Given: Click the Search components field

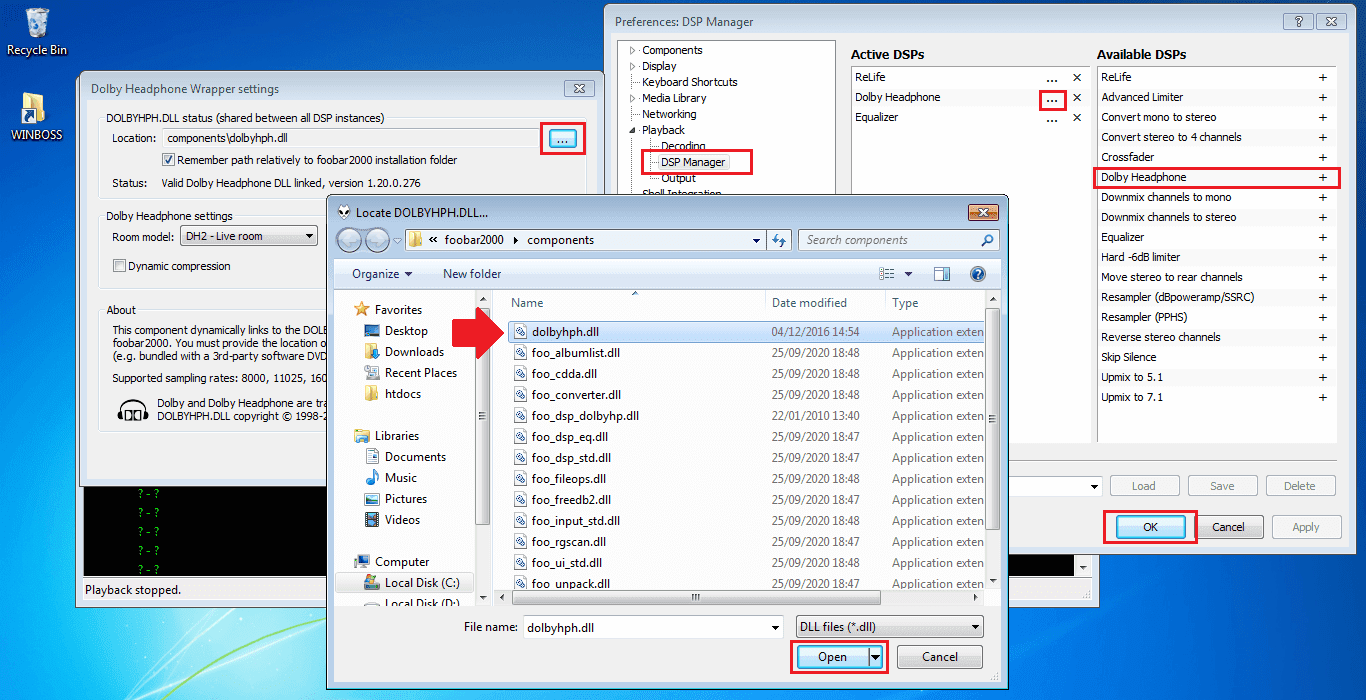Looking at the screenshot, I should coord(888,240).
